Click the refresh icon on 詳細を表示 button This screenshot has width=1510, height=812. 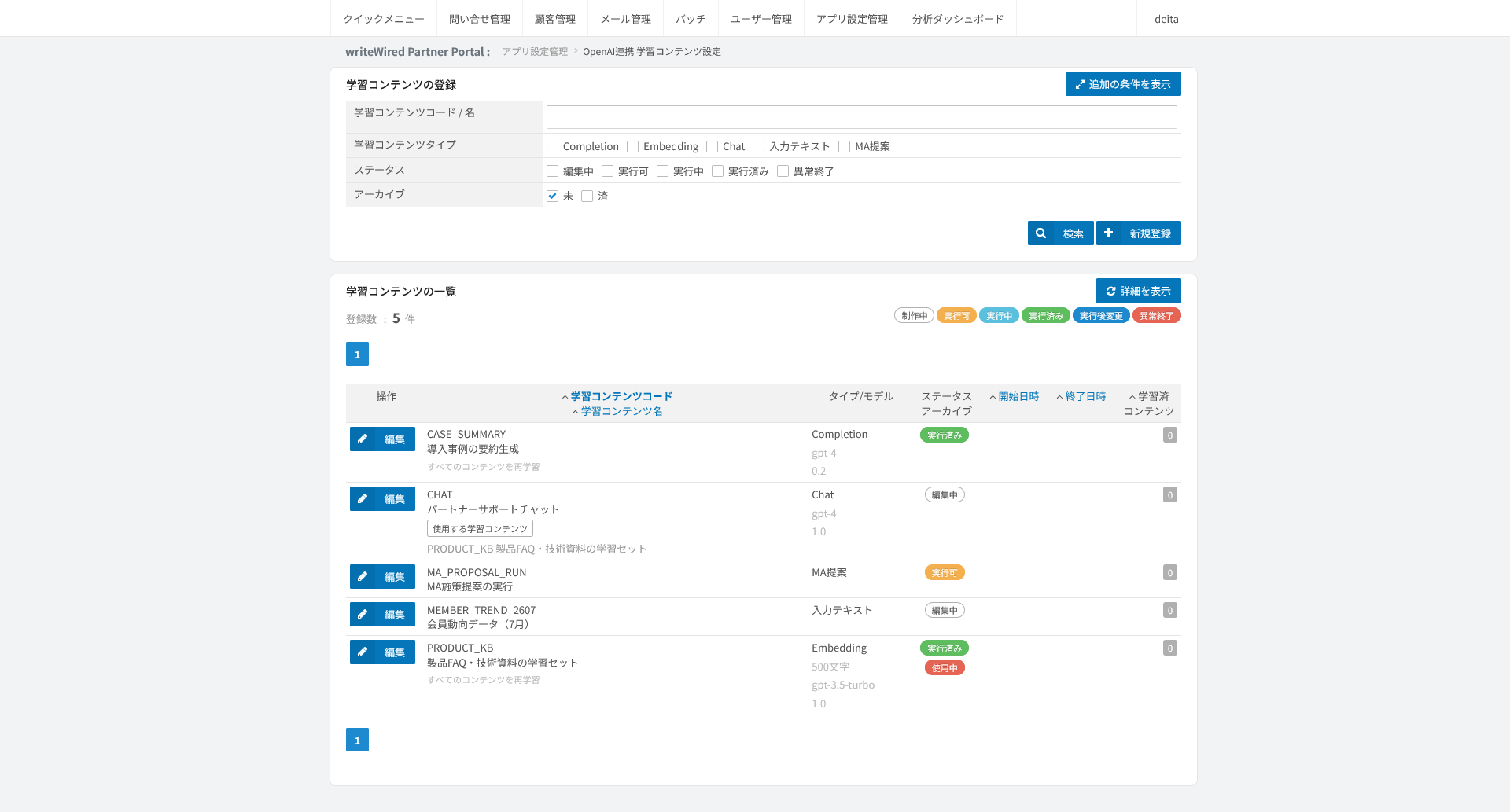1110,291
